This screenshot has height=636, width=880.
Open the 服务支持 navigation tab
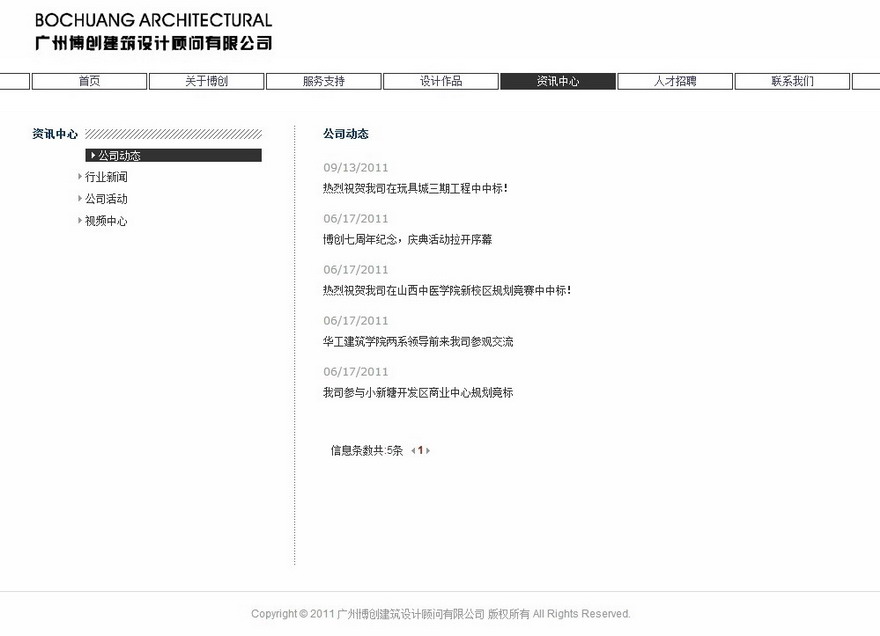(x=324, y=81)
